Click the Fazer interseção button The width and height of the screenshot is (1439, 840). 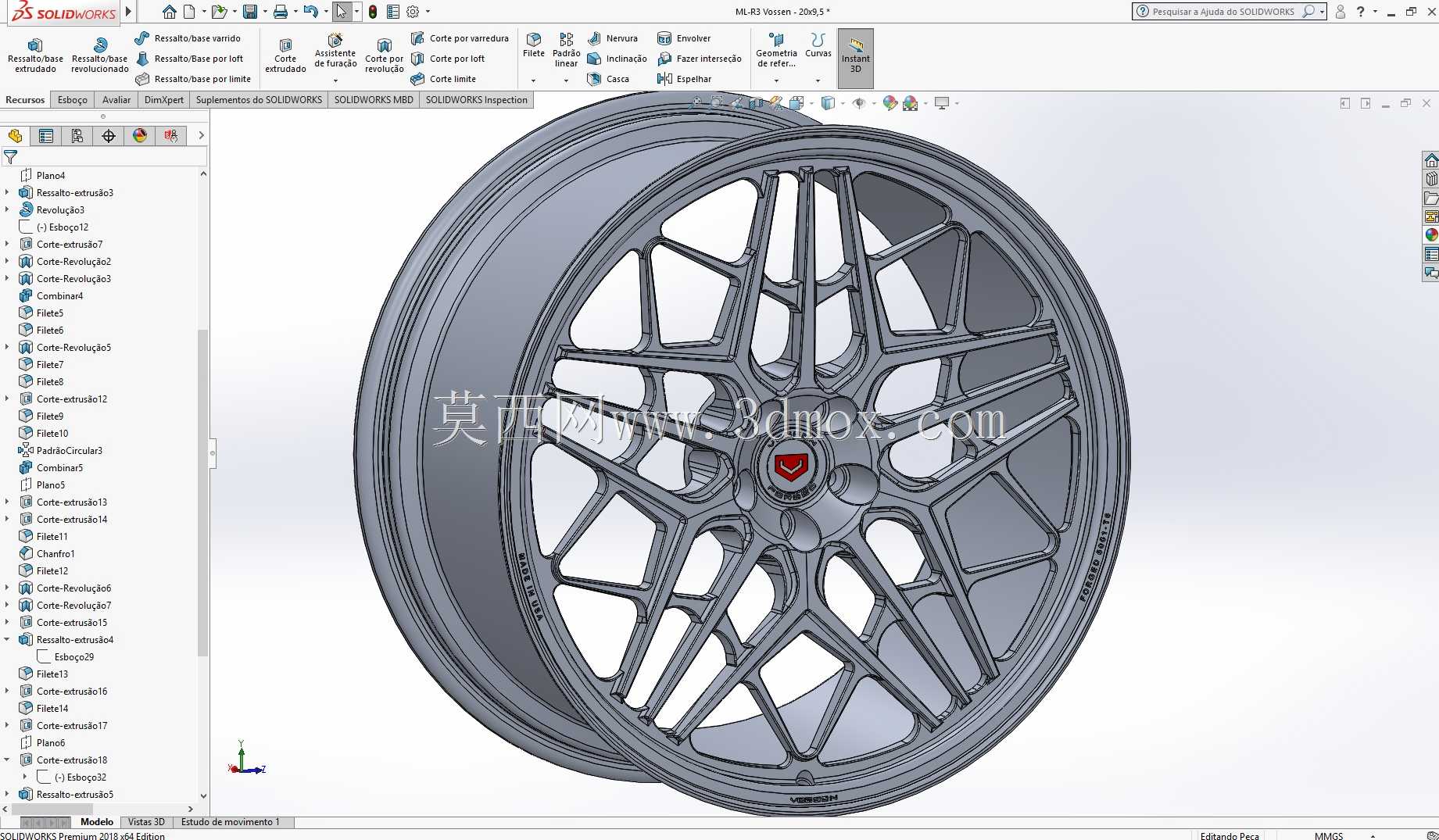[700, 59]
